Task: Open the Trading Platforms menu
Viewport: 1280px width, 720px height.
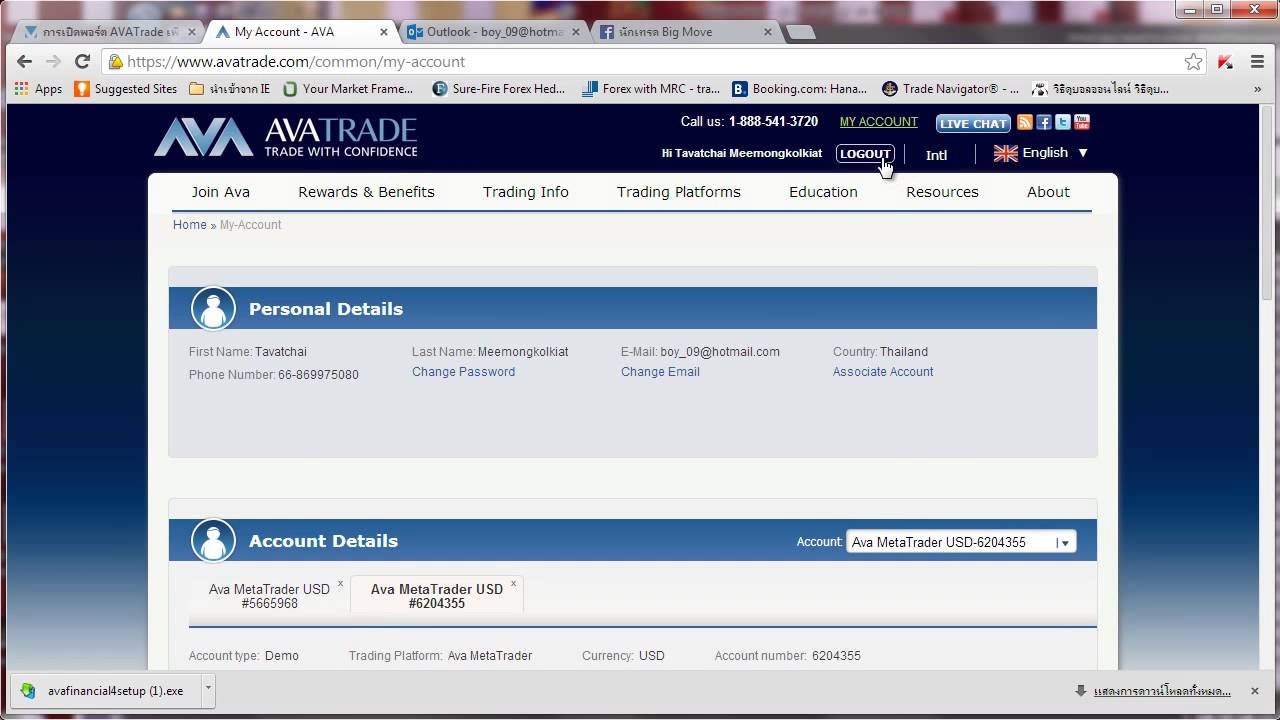Action: [678, 192]
